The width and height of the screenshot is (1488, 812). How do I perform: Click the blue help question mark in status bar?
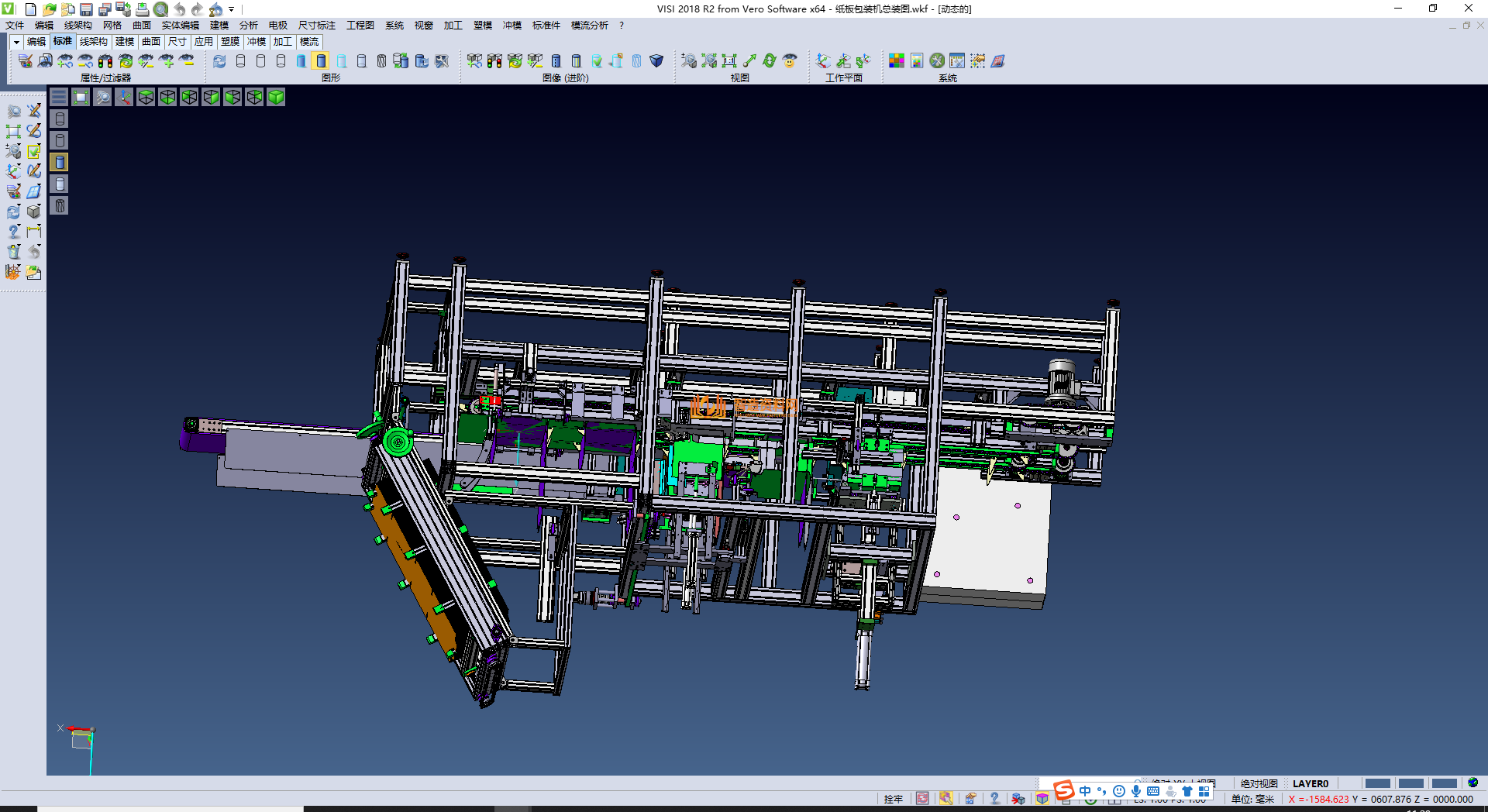point(994,799)
